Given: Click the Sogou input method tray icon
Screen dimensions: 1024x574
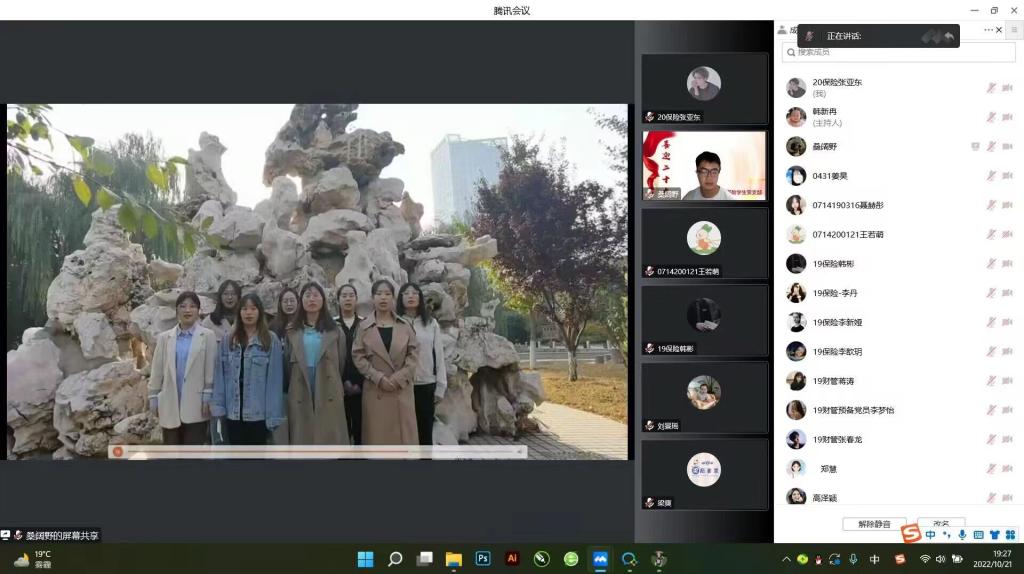Looking at the screenshot, I should pos(900,559).
